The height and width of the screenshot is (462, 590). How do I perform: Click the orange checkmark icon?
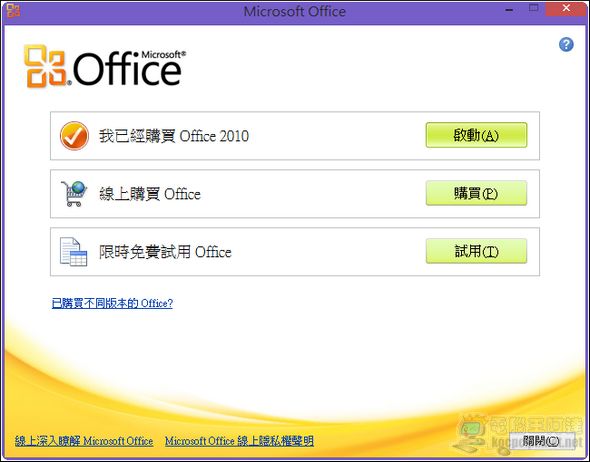[74, 136]
